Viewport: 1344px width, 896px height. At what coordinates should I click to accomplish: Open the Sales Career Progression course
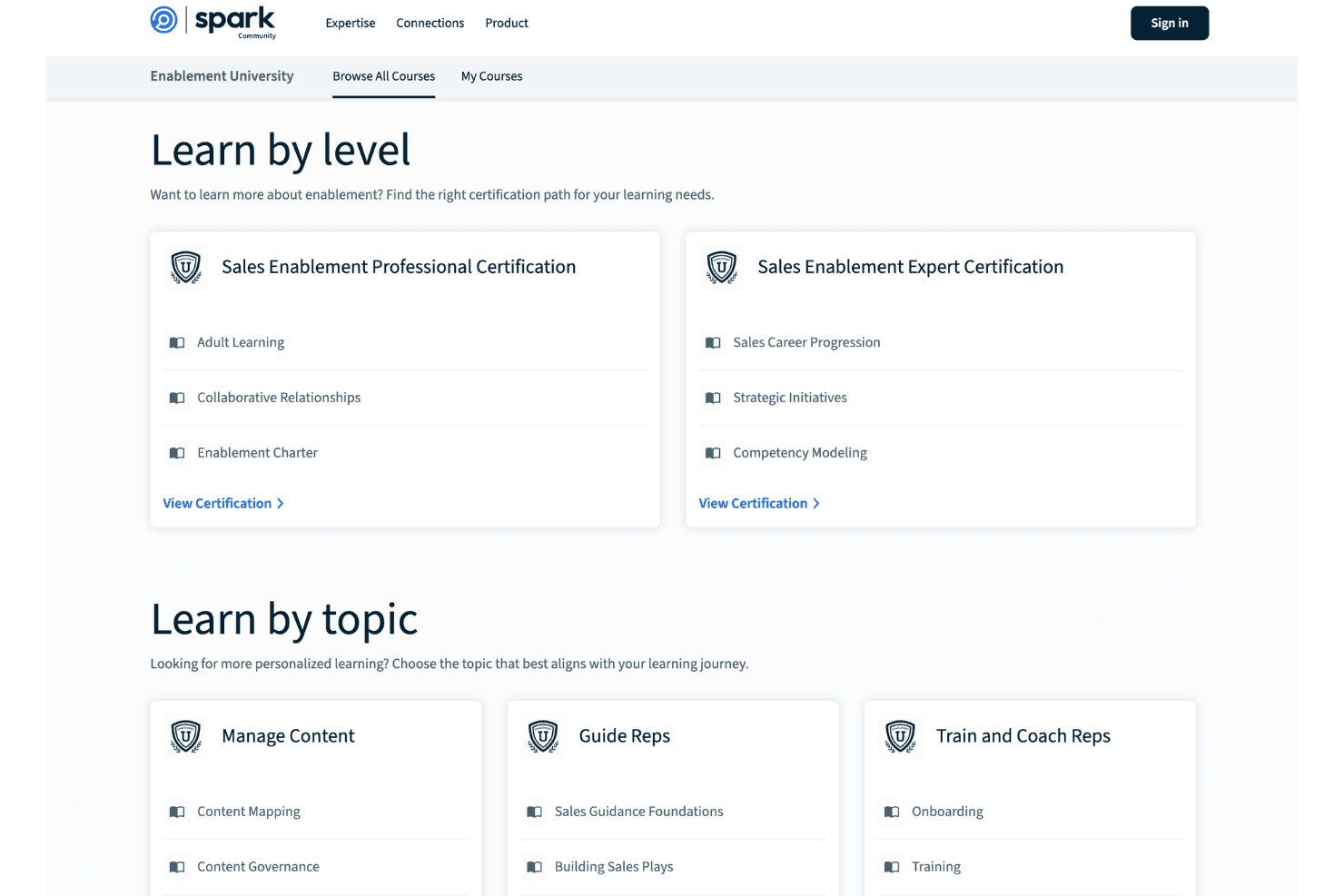click(806, 342)
